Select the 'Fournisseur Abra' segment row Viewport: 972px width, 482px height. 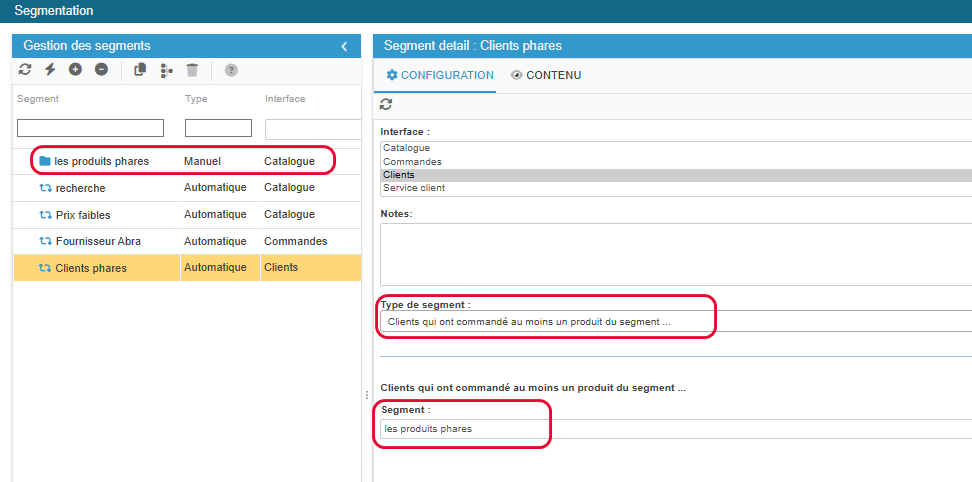[x=187, y=241]
